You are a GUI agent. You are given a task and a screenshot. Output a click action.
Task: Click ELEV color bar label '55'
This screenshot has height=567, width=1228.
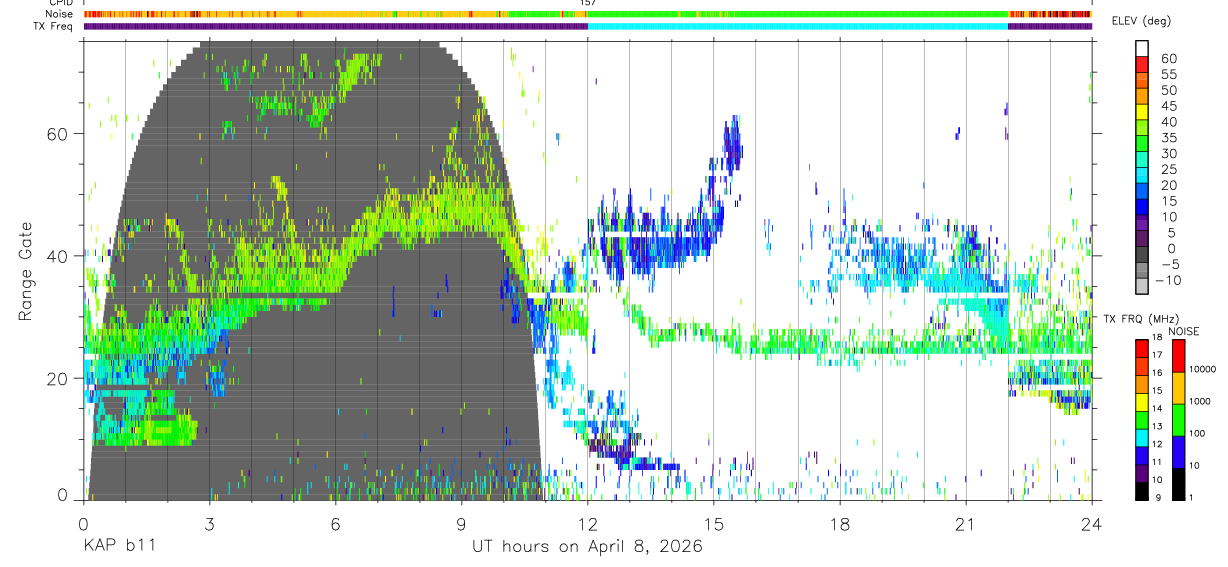pos(1168,75)
